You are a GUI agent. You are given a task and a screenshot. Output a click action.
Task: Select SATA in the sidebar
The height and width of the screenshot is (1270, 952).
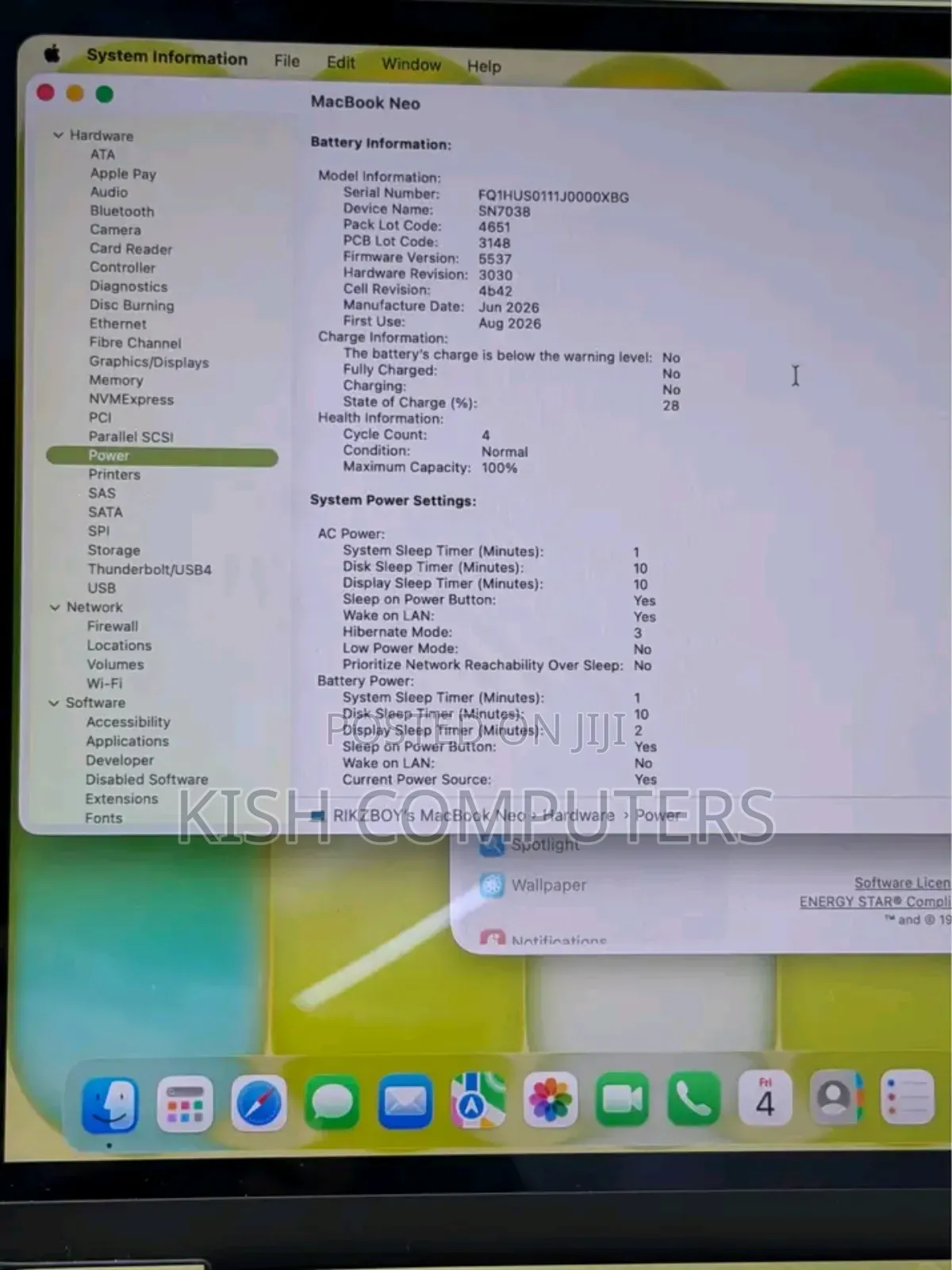[x=105, y=512]
